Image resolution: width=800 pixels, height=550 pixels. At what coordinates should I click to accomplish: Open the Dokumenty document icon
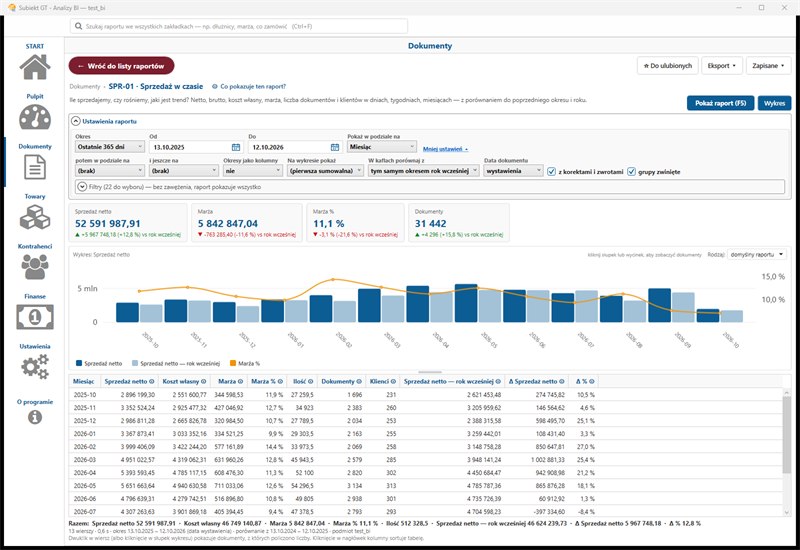pyautogui.click(x=35, y=167)
